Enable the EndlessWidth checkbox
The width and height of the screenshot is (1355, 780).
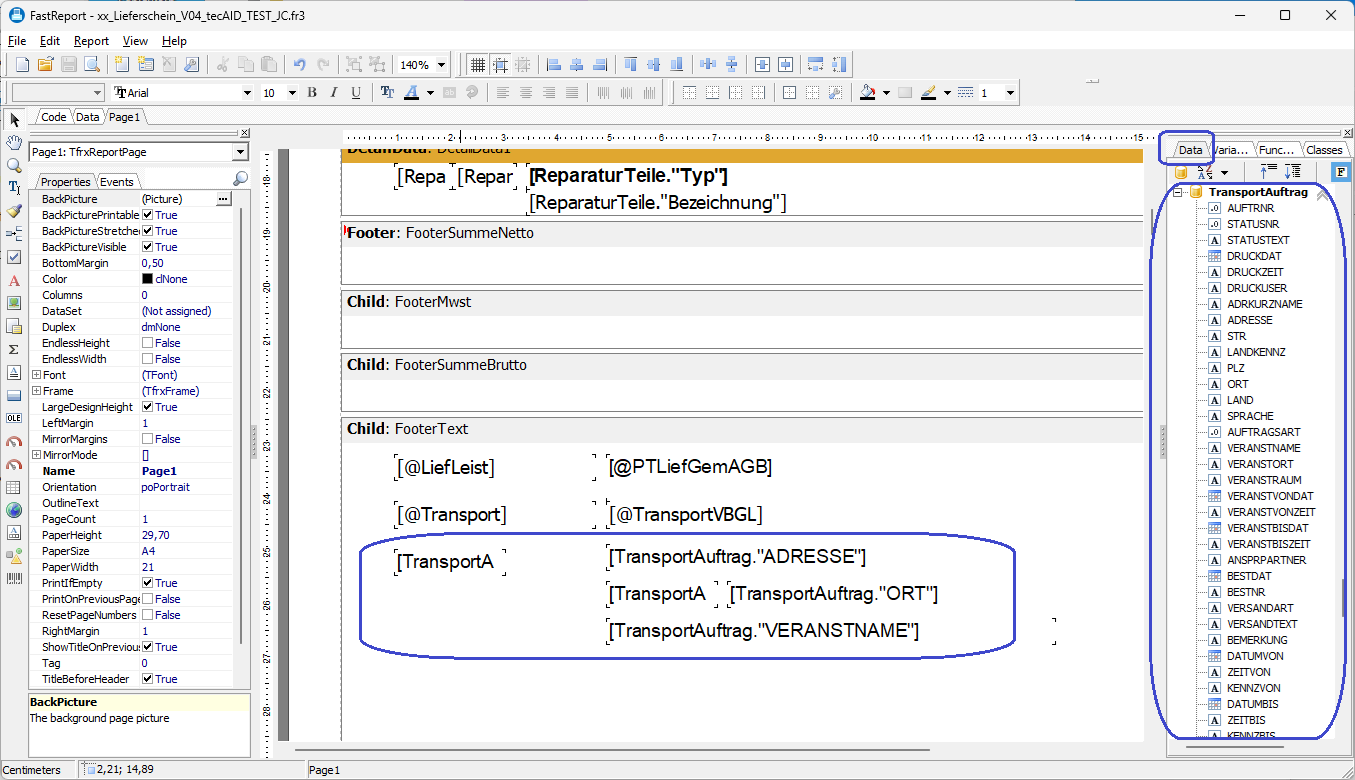pos(147,359)
